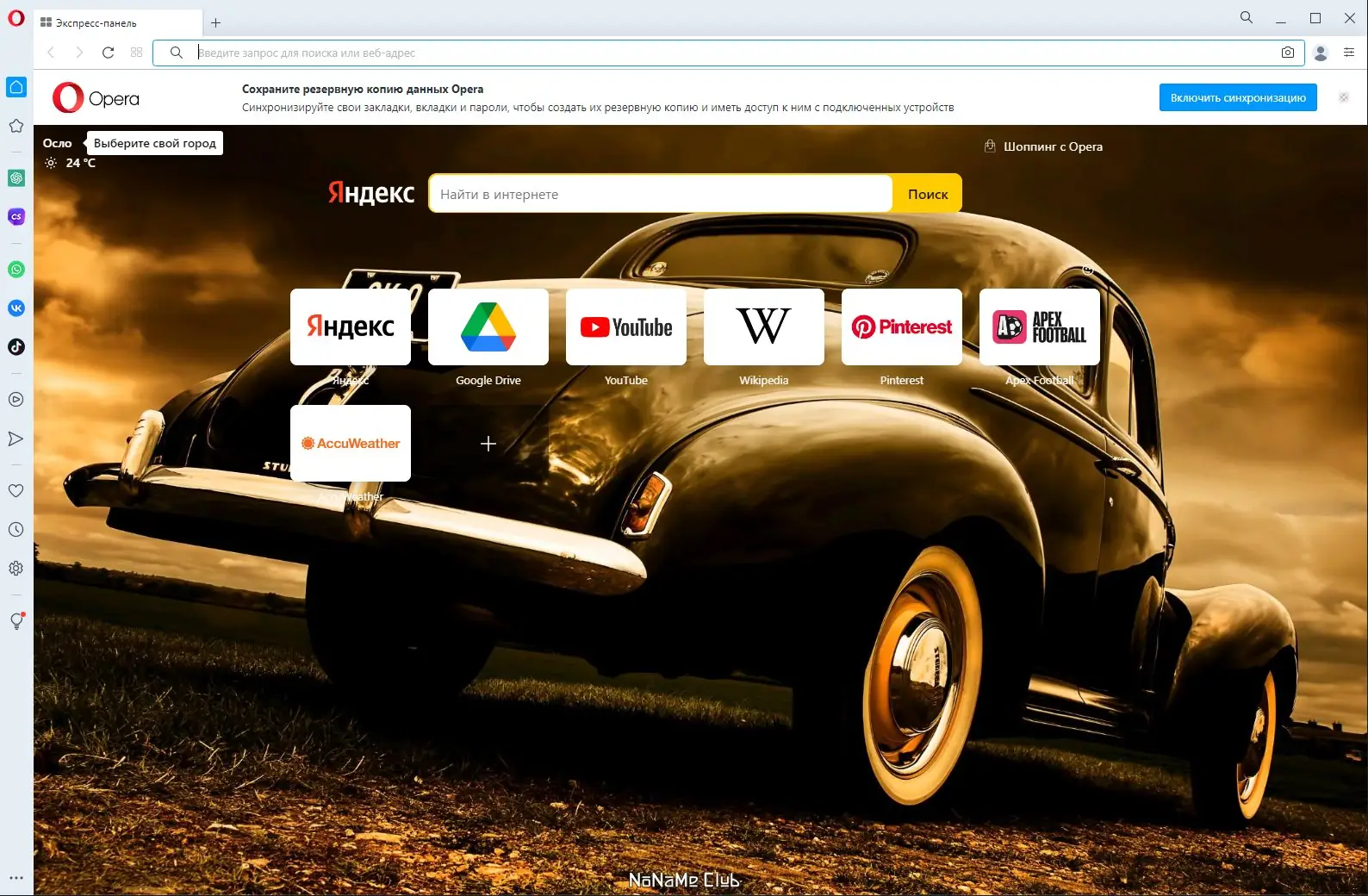Minimize the Opera window

(x=1281, y=18)
